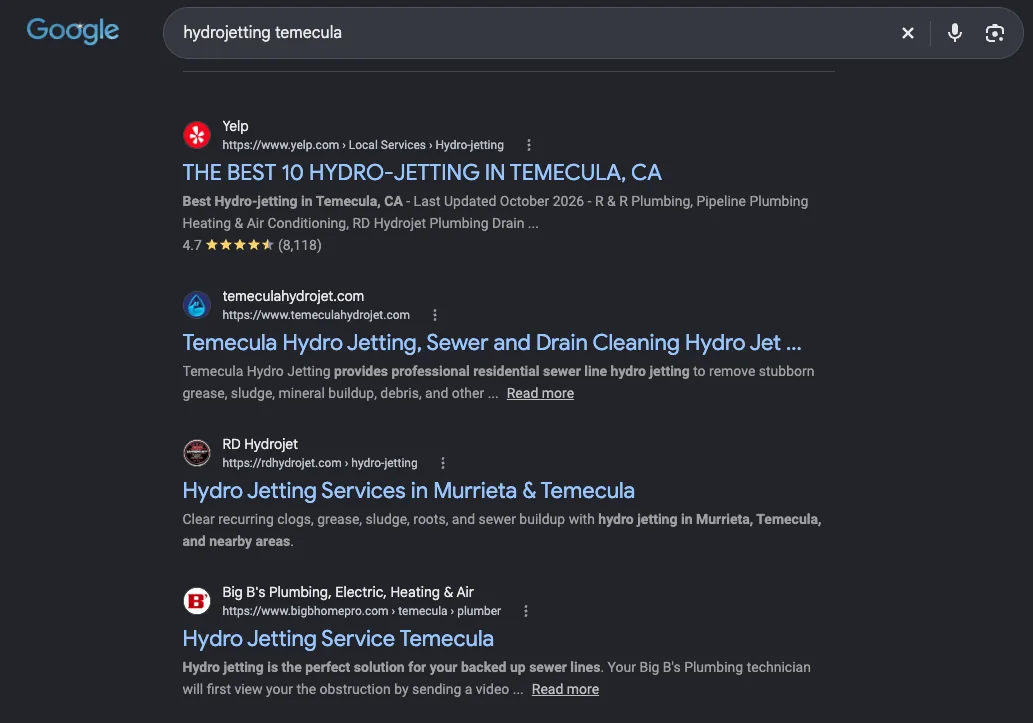Open Hydro Jetting Services in Murrieta & Temecula
This screenshot has height=723, width=1033.
point(408,491)
